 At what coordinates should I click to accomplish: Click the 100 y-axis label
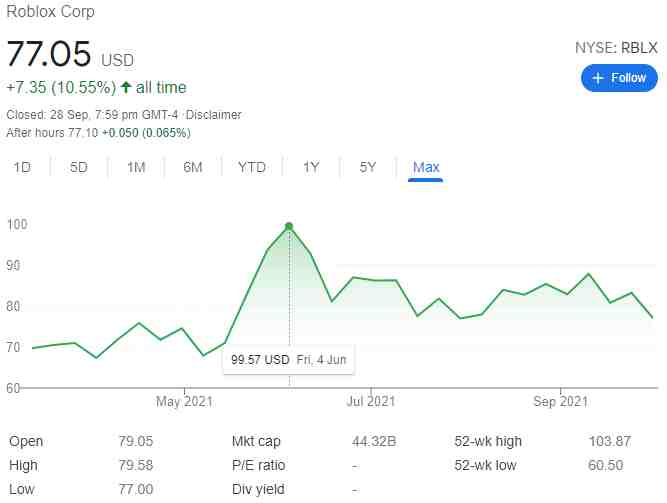[17, 224]
